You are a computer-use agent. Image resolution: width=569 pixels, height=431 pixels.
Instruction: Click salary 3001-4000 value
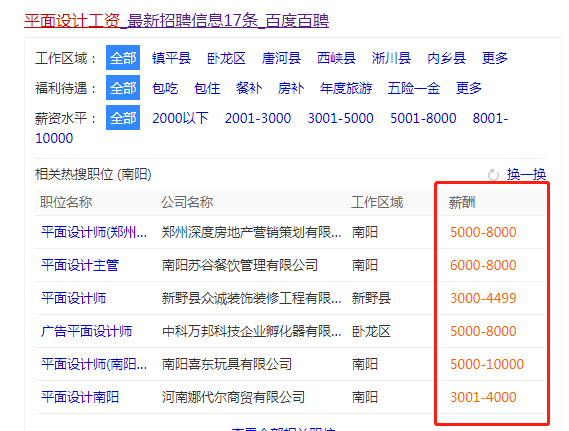coord(483,397)
